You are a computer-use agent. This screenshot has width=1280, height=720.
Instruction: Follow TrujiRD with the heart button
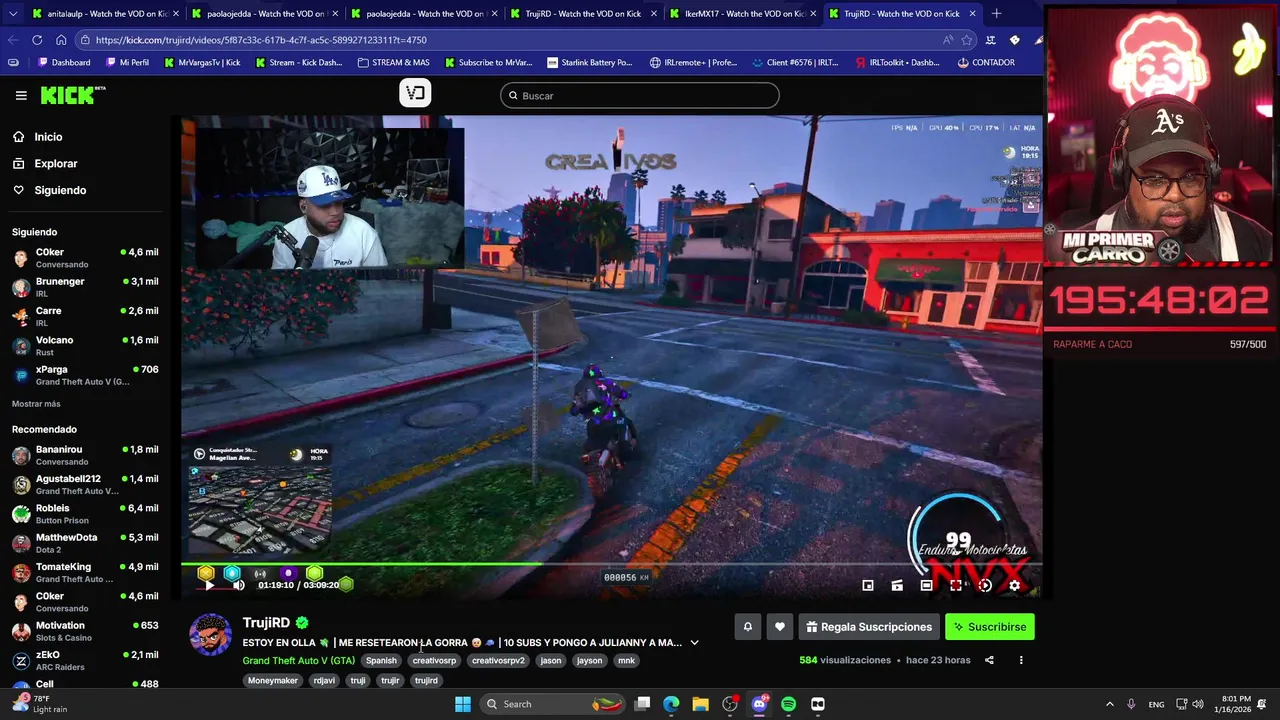point(780,627)
